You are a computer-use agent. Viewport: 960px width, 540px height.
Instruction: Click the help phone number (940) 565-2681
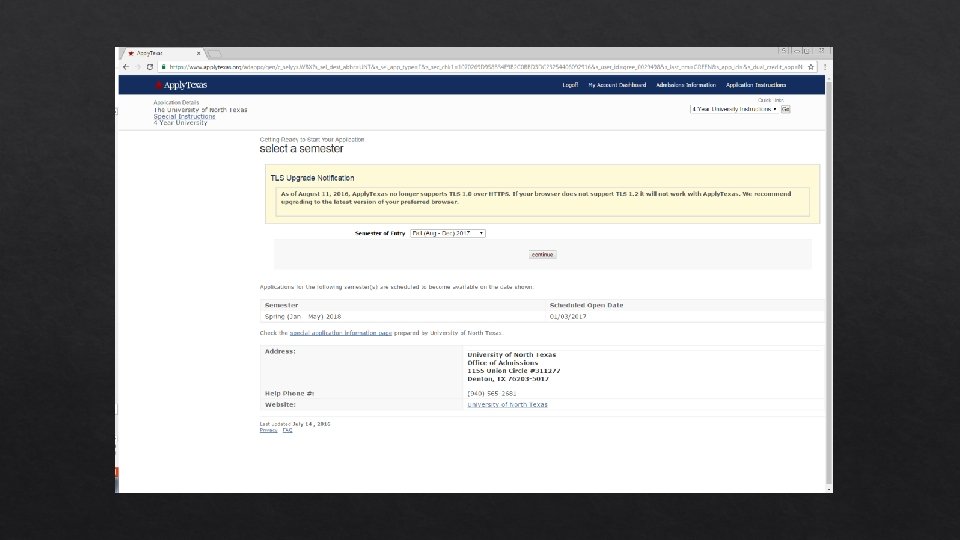(x=492, y=394)
